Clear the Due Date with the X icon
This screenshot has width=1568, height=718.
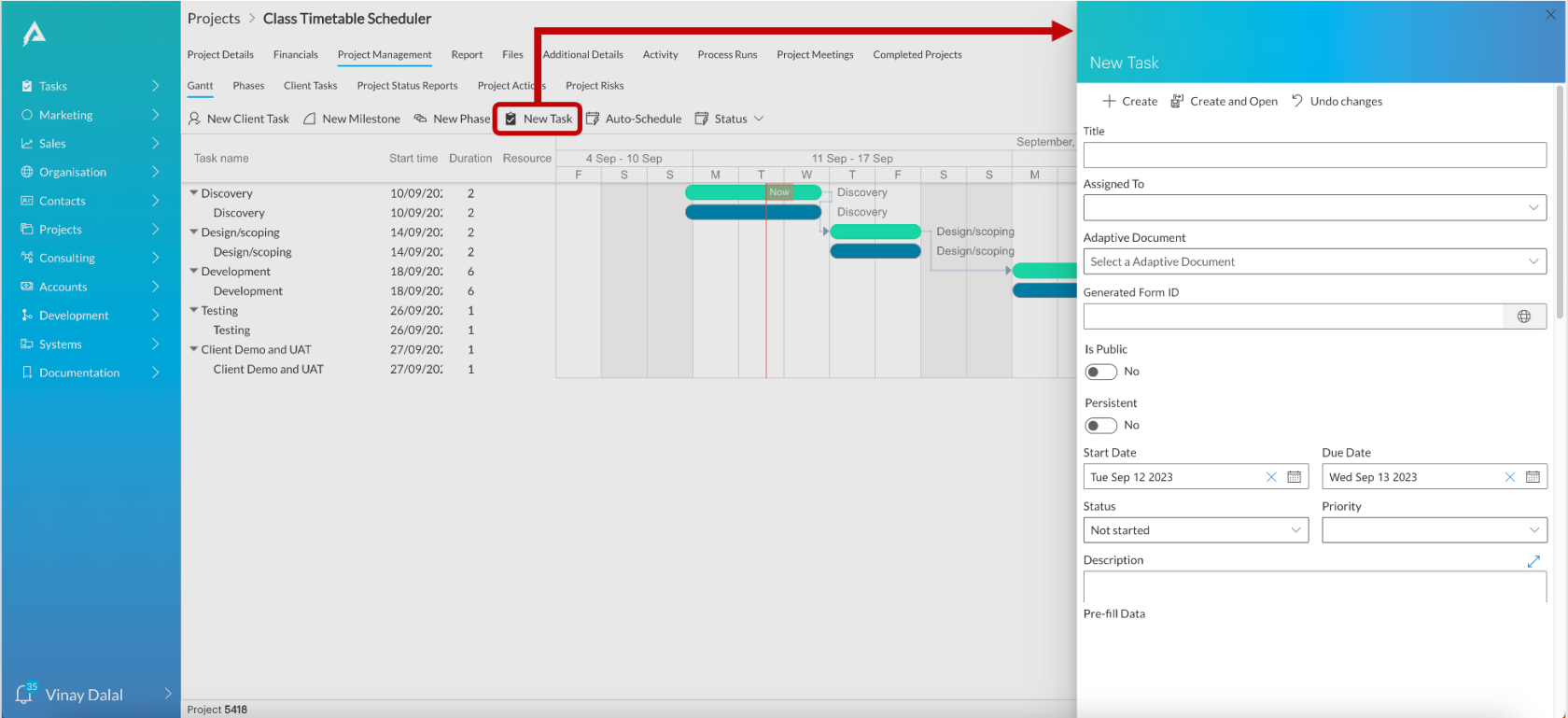[1510, 477]
